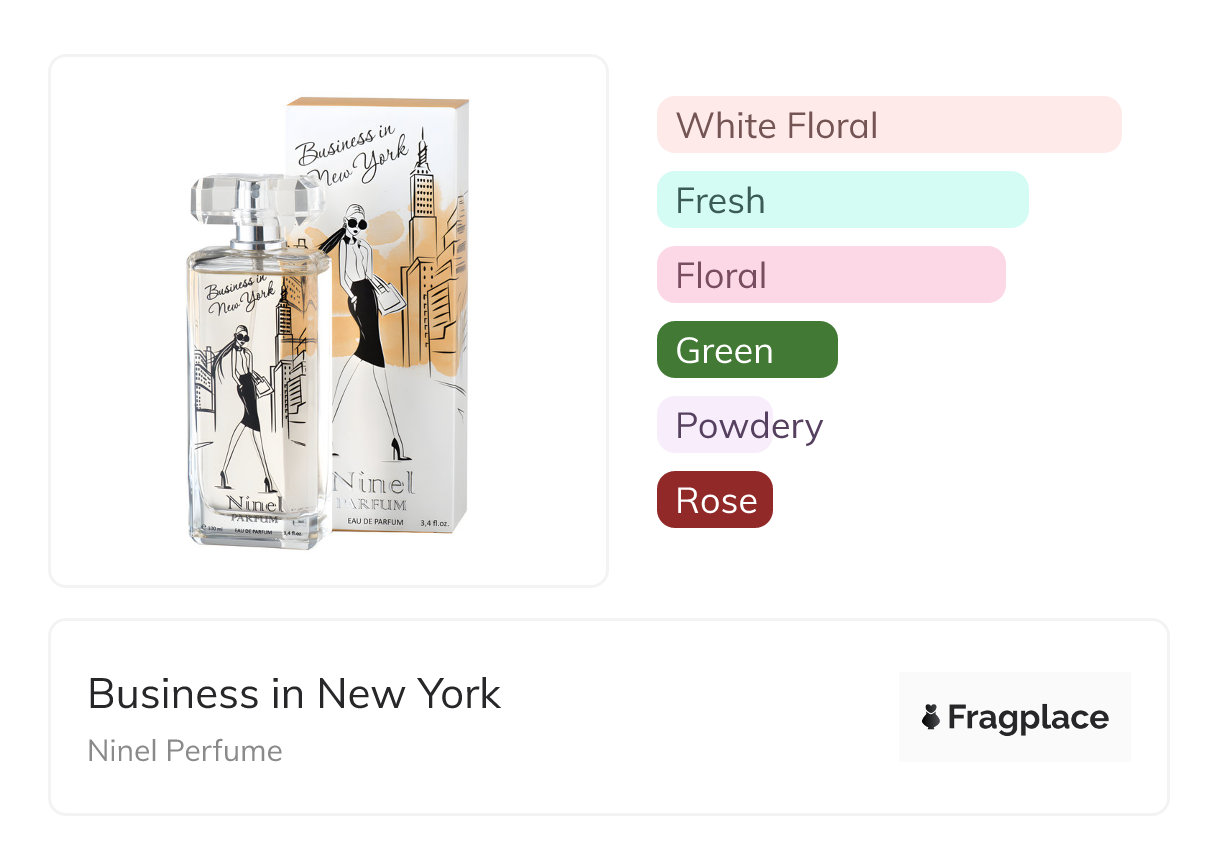Click the script title on the box
The image size is (1218, 864).
[353, 158]
